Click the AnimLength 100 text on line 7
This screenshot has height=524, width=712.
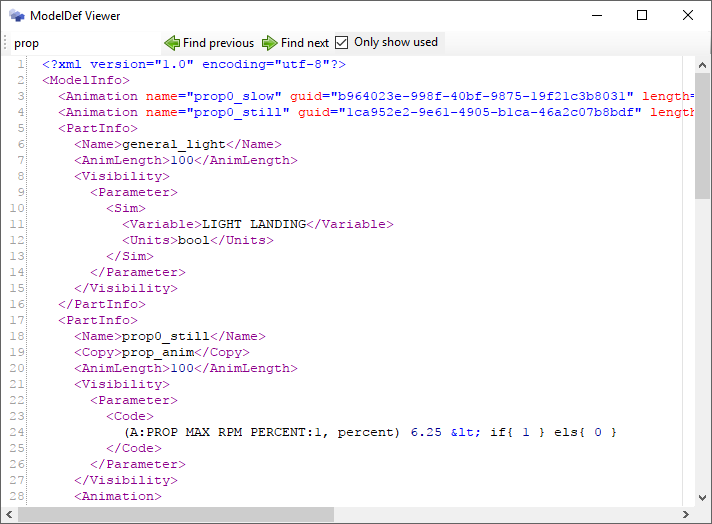tap(186, 160)
